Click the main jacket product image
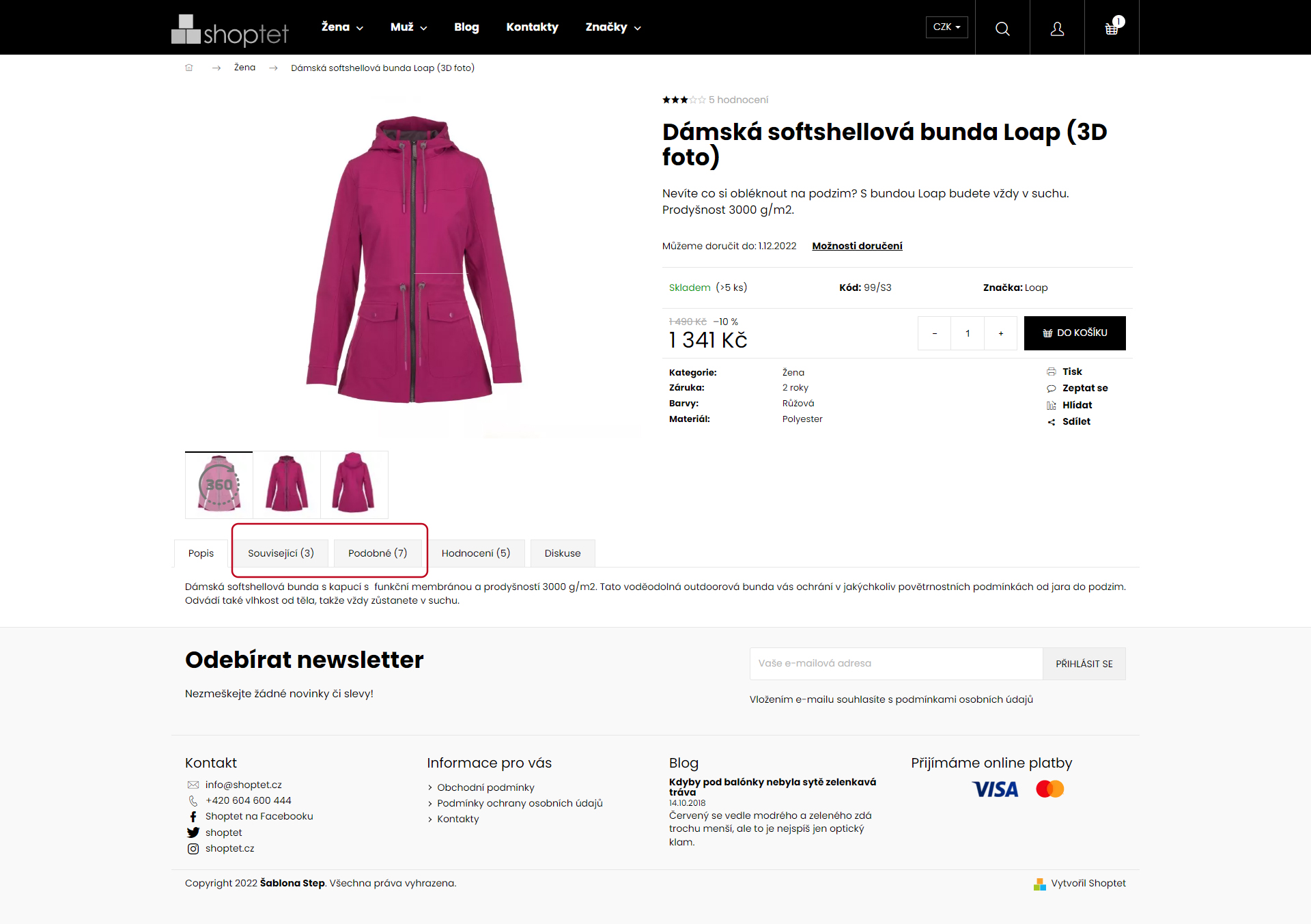The image size is (1311, 924). pyautogui.click(x=414, y=260)
